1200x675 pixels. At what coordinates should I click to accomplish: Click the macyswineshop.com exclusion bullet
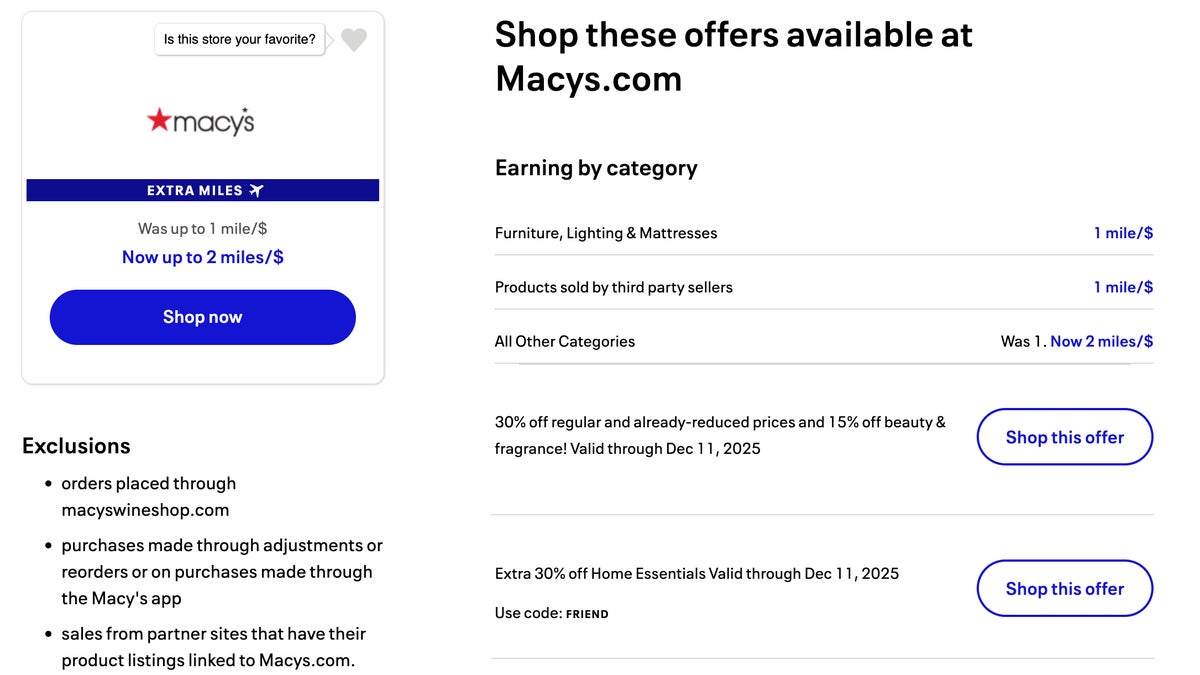pos(148,497)
